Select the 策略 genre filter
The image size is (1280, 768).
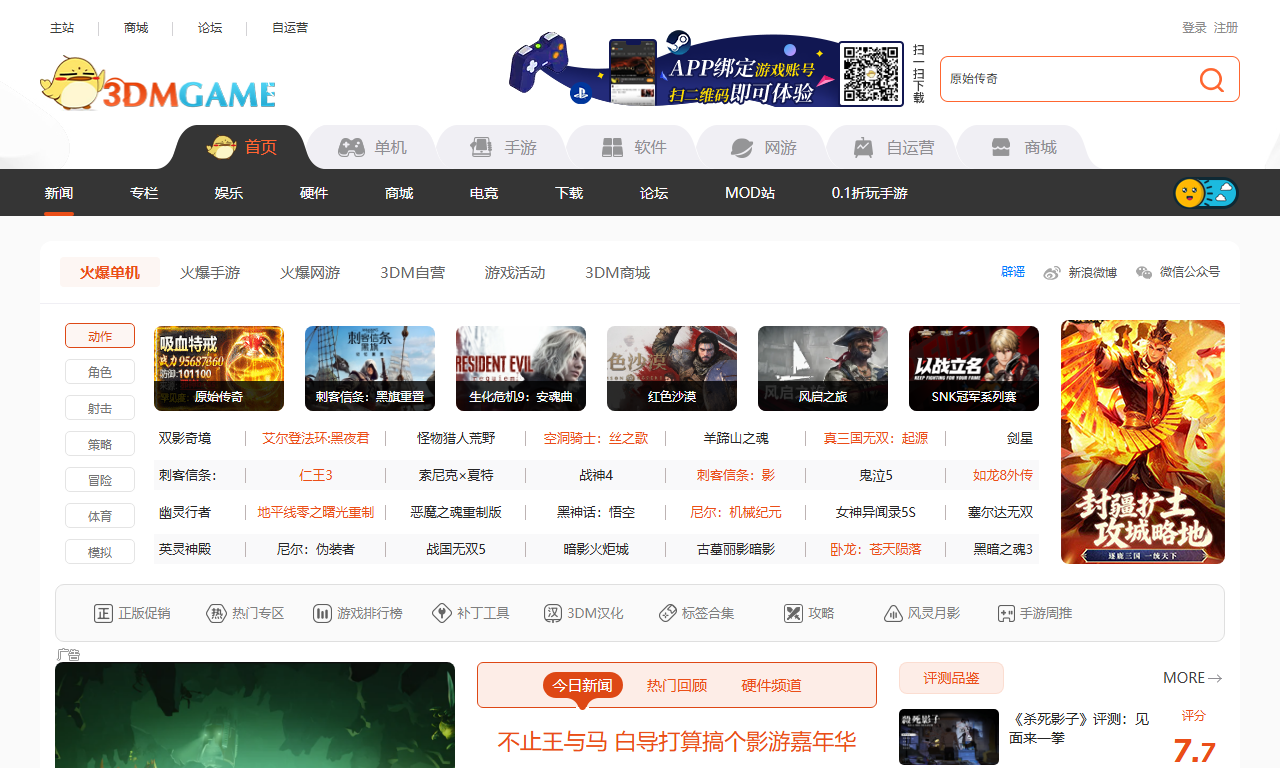pos(100,444)
